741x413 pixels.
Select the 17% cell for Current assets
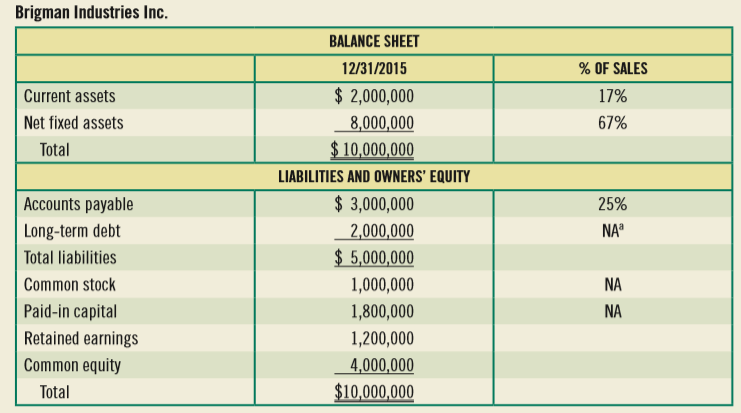click(612, 97)
